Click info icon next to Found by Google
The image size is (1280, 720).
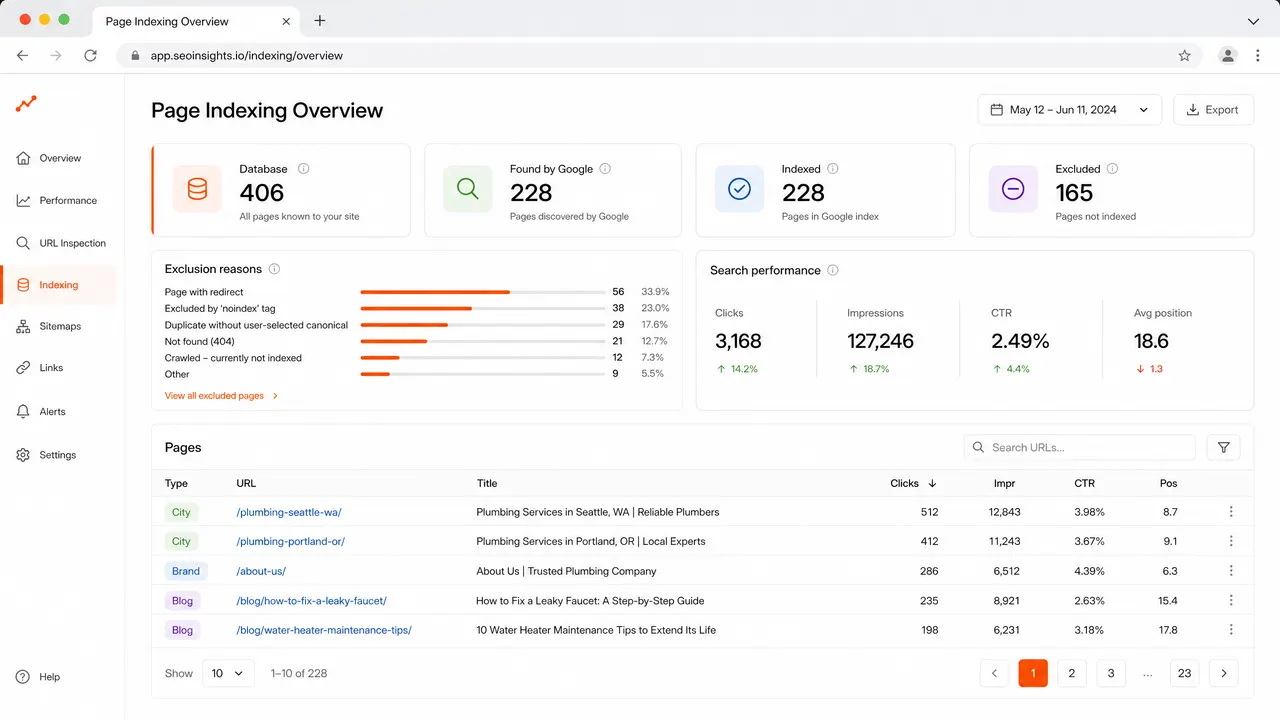(x=605, y=169)
